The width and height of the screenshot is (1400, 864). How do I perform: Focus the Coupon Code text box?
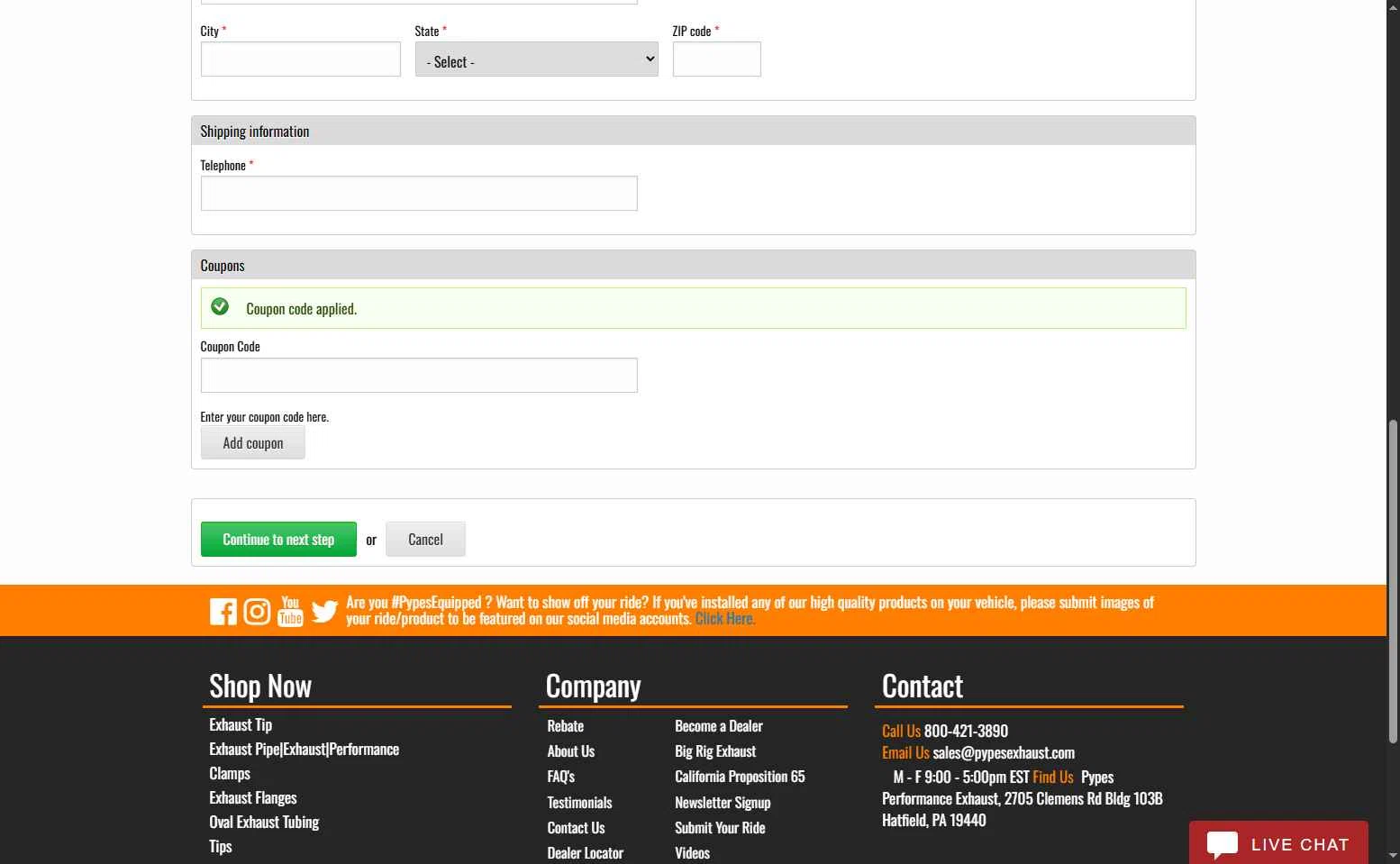419,376
